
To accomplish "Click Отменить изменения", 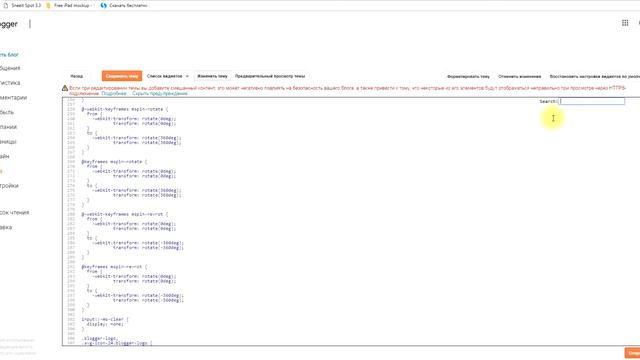I will coord(520,76).
